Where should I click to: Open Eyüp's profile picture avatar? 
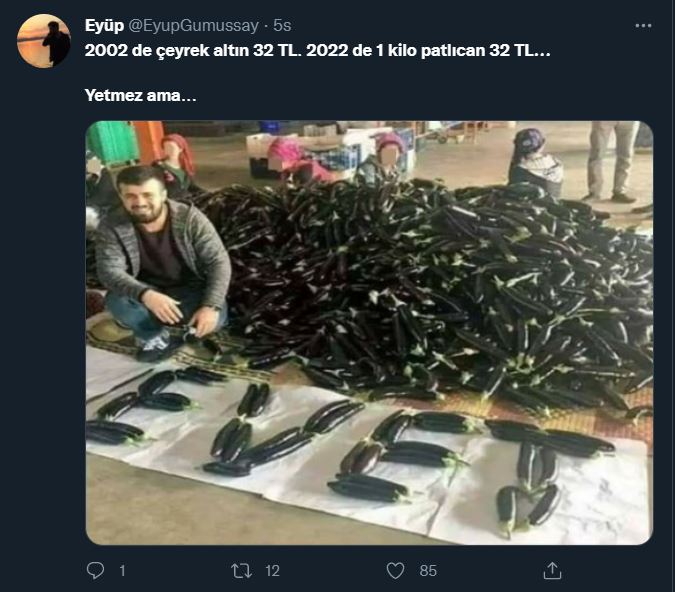[44, 41]
